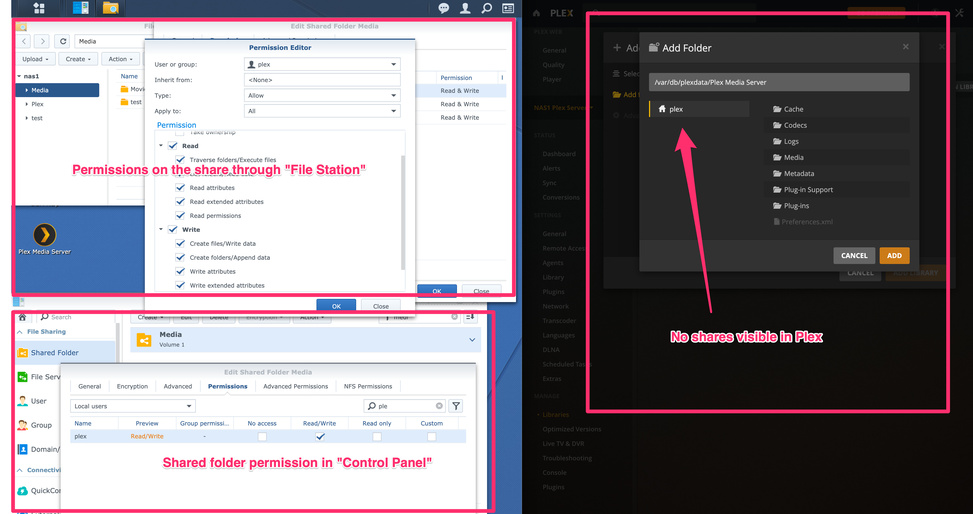This screenshot has width=973, height=514.
Task: Expand the test folder in File Station tree
Action: click(x=27, y=118)
